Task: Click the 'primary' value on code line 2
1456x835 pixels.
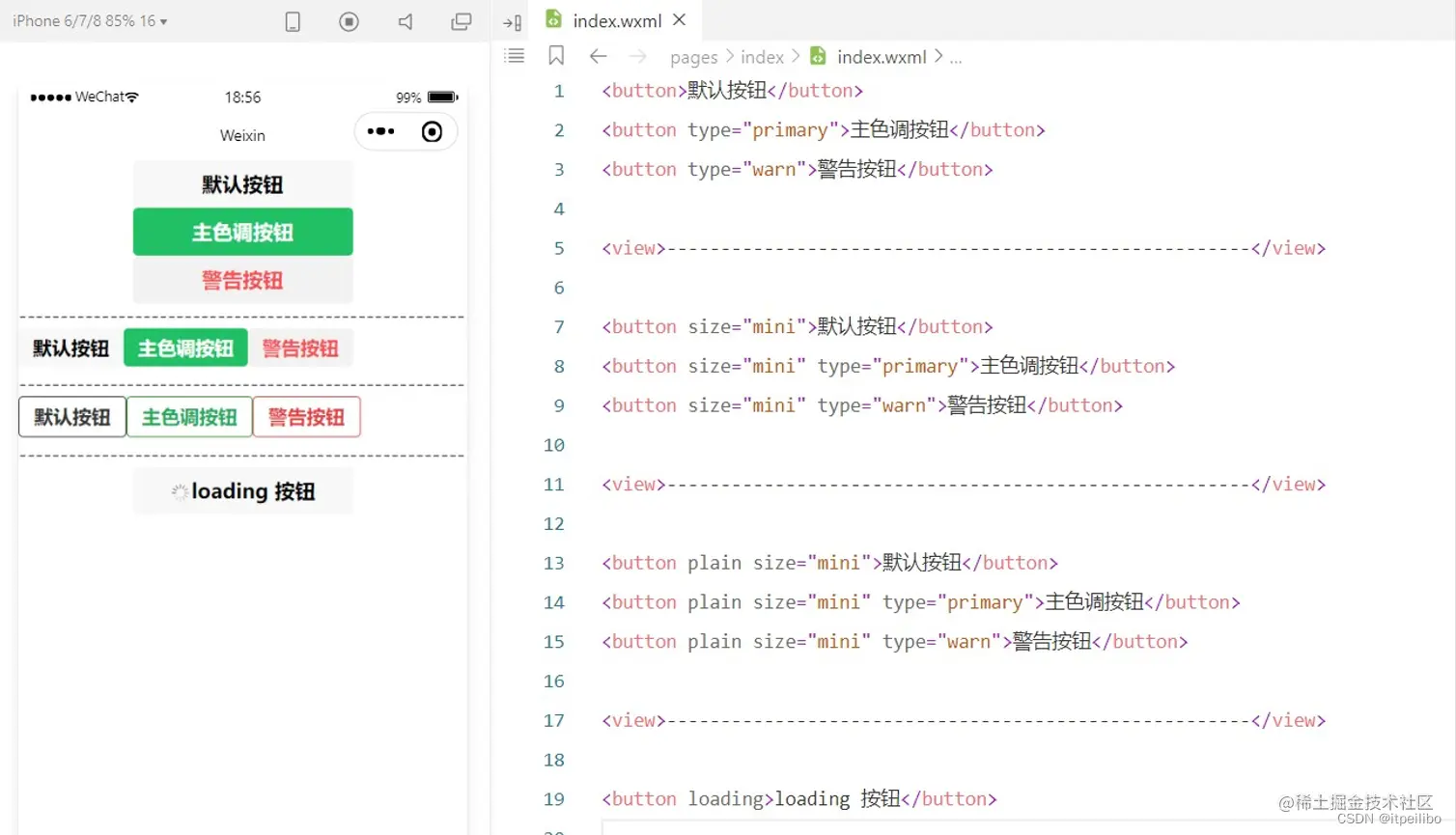Action: [x=791, y=130]
